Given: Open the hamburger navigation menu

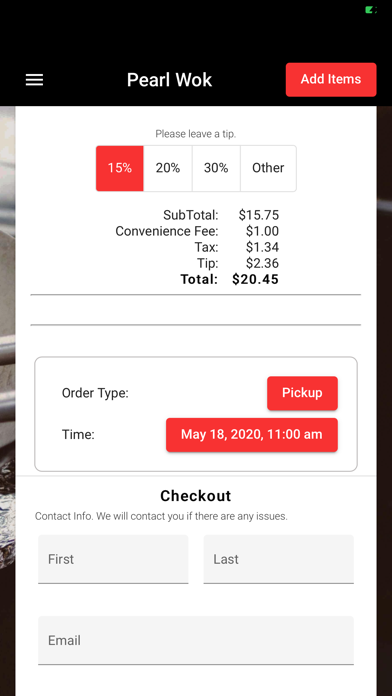Looking at the screenshot, I should 34,80.
